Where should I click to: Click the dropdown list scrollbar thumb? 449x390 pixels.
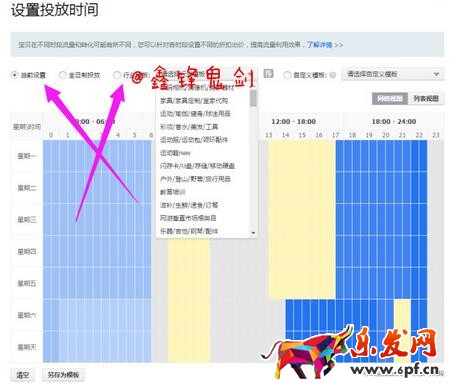(253, 98)
